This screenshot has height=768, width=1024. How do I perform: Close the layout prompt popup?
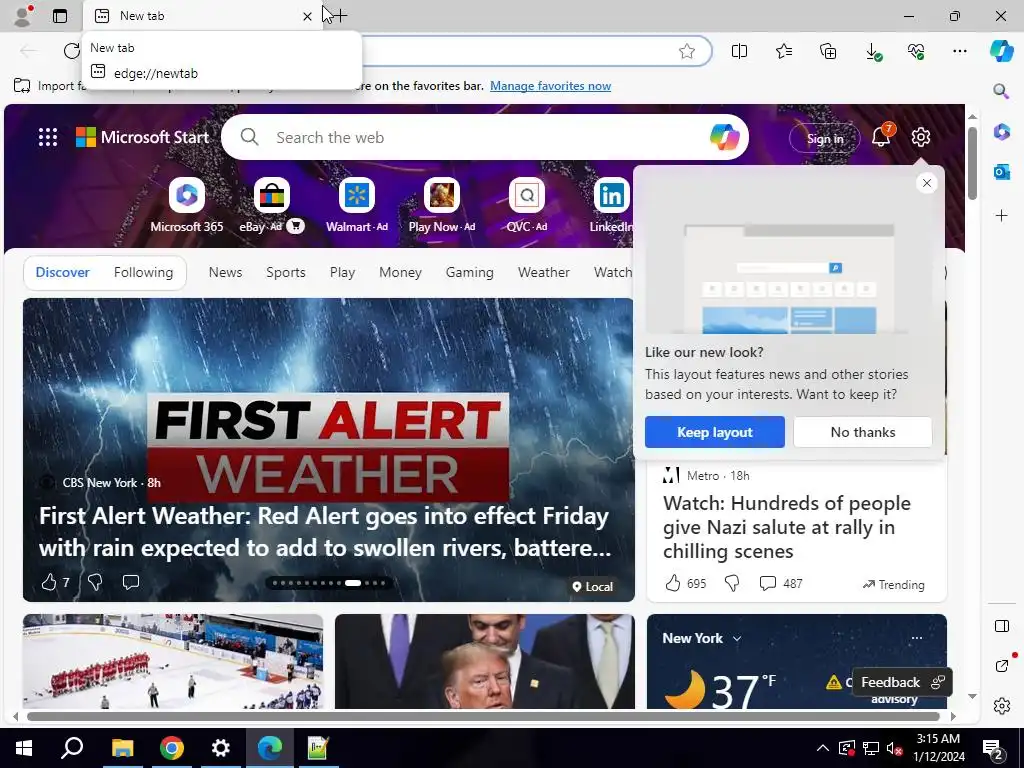(927, 184)
